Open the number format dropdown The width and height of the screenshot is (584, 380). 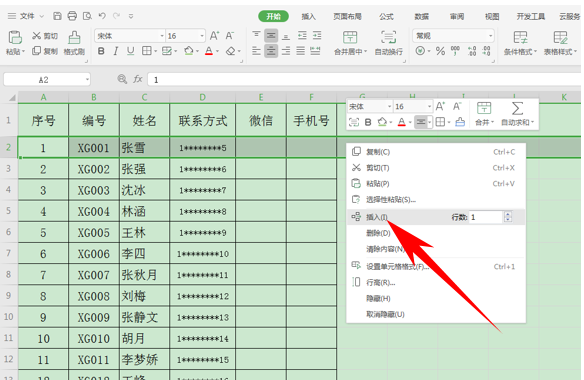[x=491, y=36]
